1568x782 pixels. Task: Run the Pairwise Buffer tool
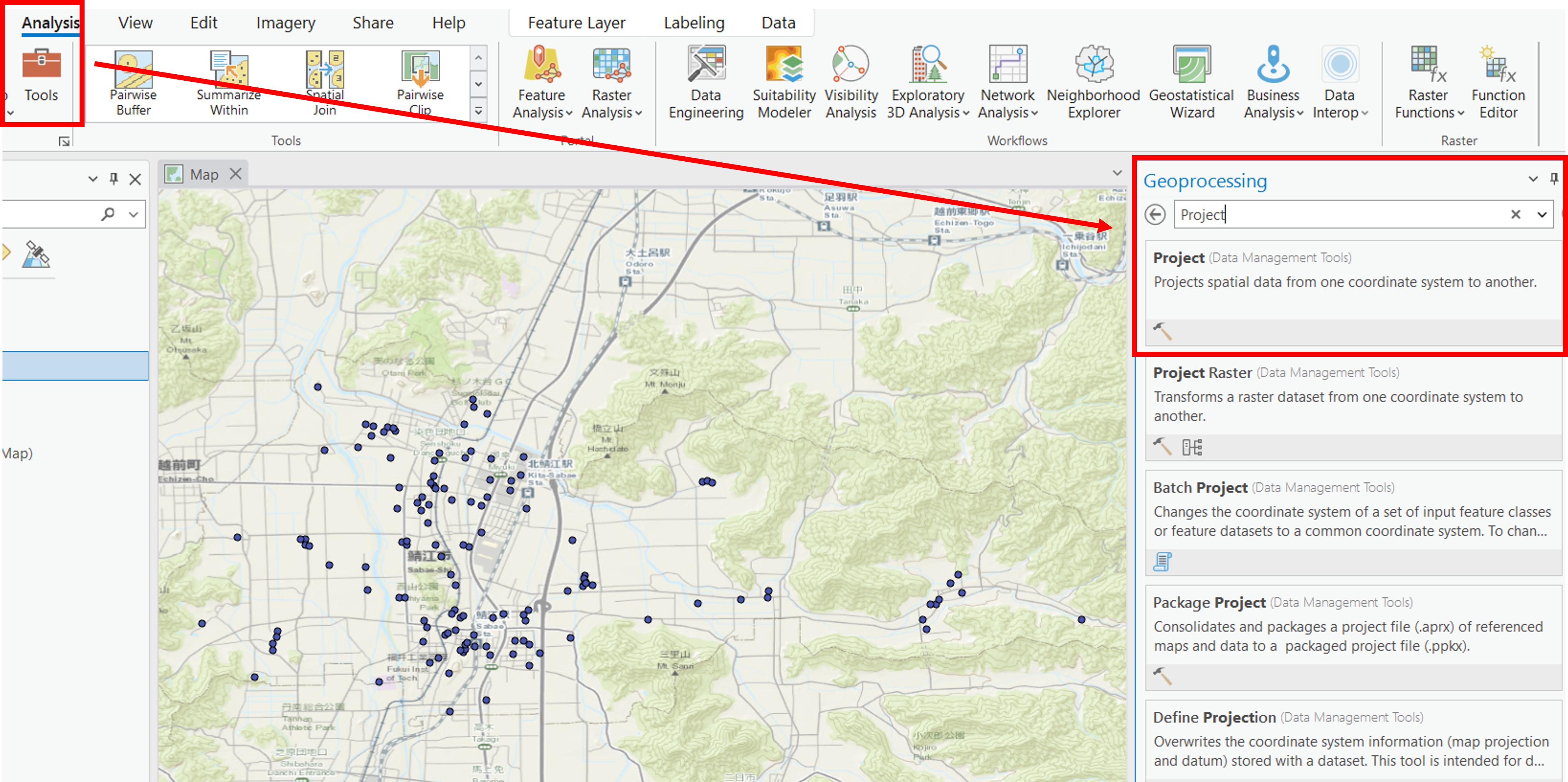133,83
